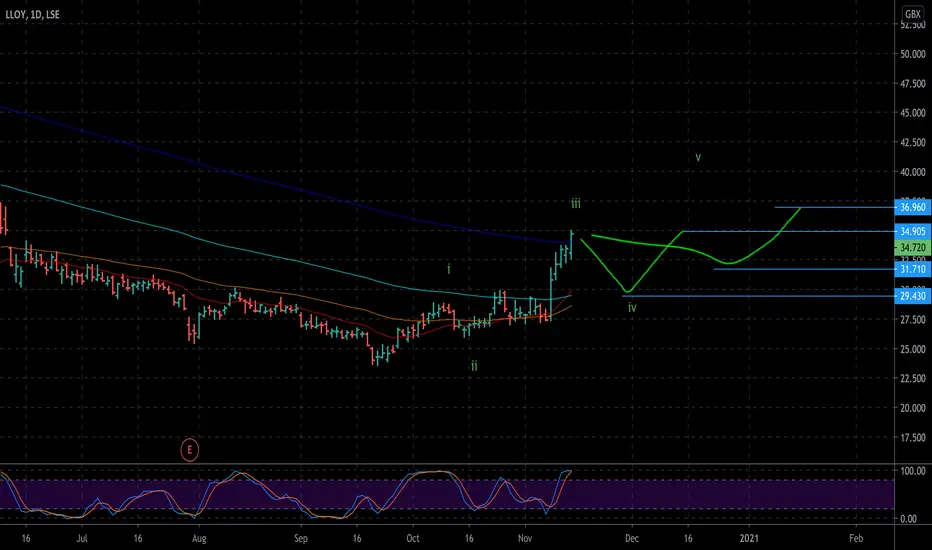932x550 pixels.
Task: Select the 29.430 horizontal blue line
Action: (x=758, y=296)
